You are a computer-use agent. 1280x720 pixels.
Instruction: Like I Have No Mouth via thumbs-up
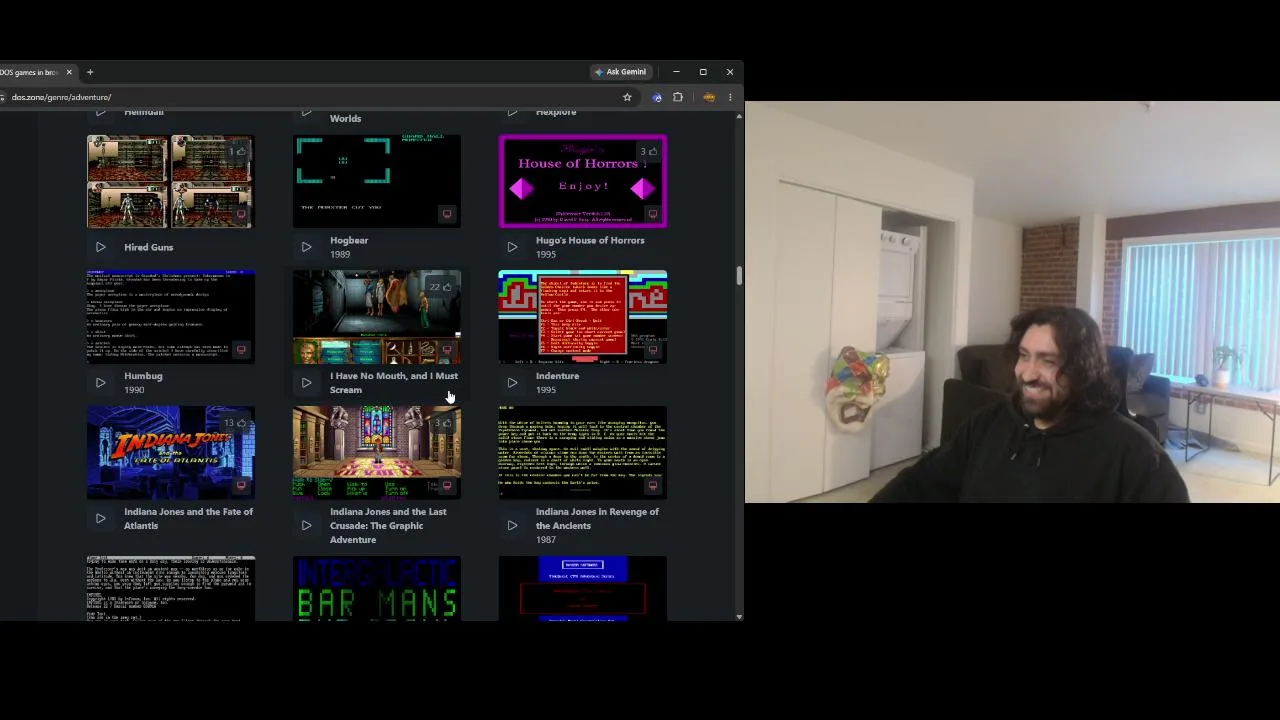[447, 287]
